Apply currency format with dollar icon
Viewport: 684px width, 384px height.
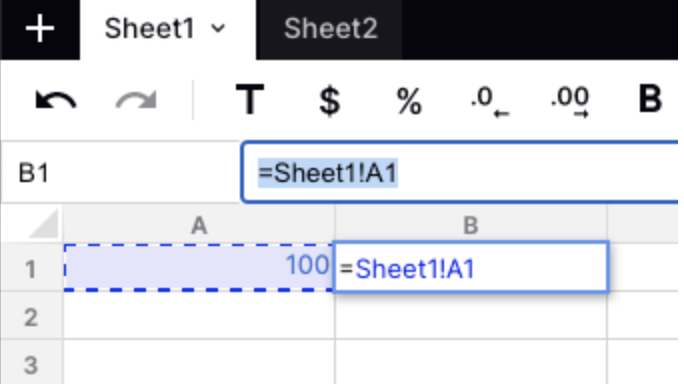pyautogui.click(x=329, y=101)
